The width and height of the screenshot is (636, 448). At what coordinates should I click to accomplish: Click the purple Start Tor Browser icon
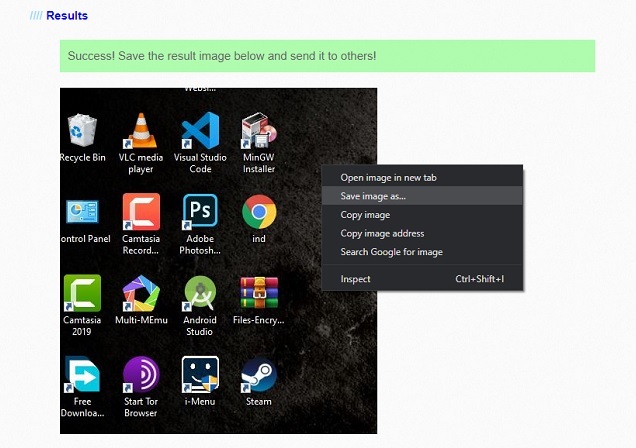[141, 374]
